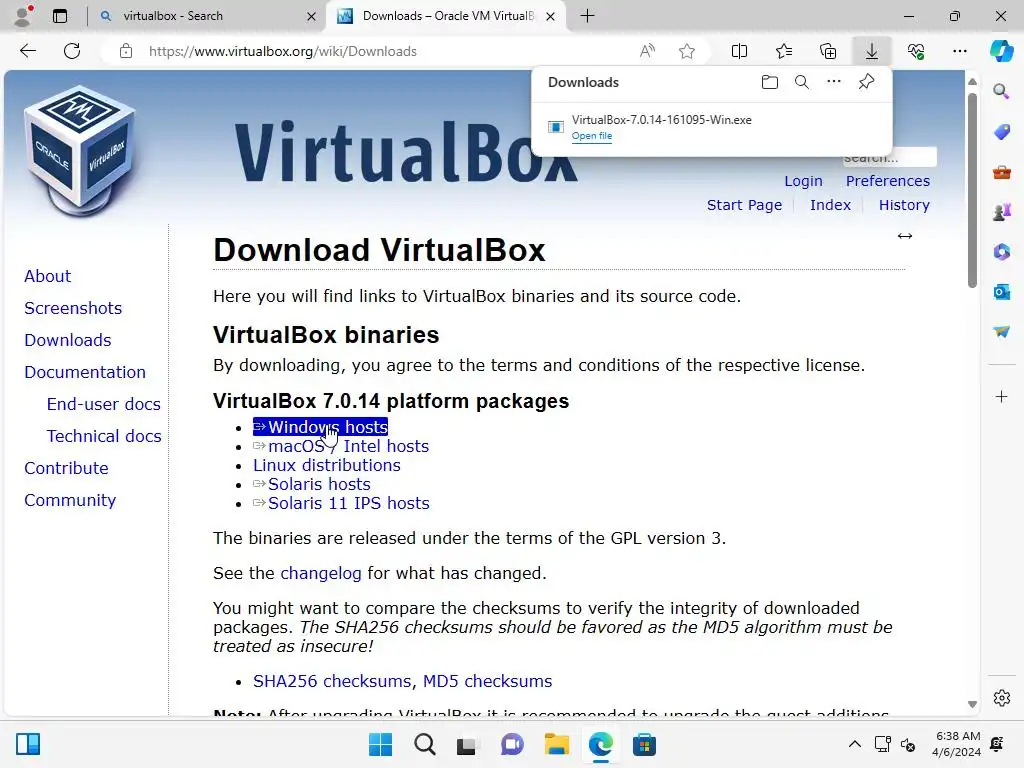Click Solaris 11 IPS hosts link

(x=341, y=503)
